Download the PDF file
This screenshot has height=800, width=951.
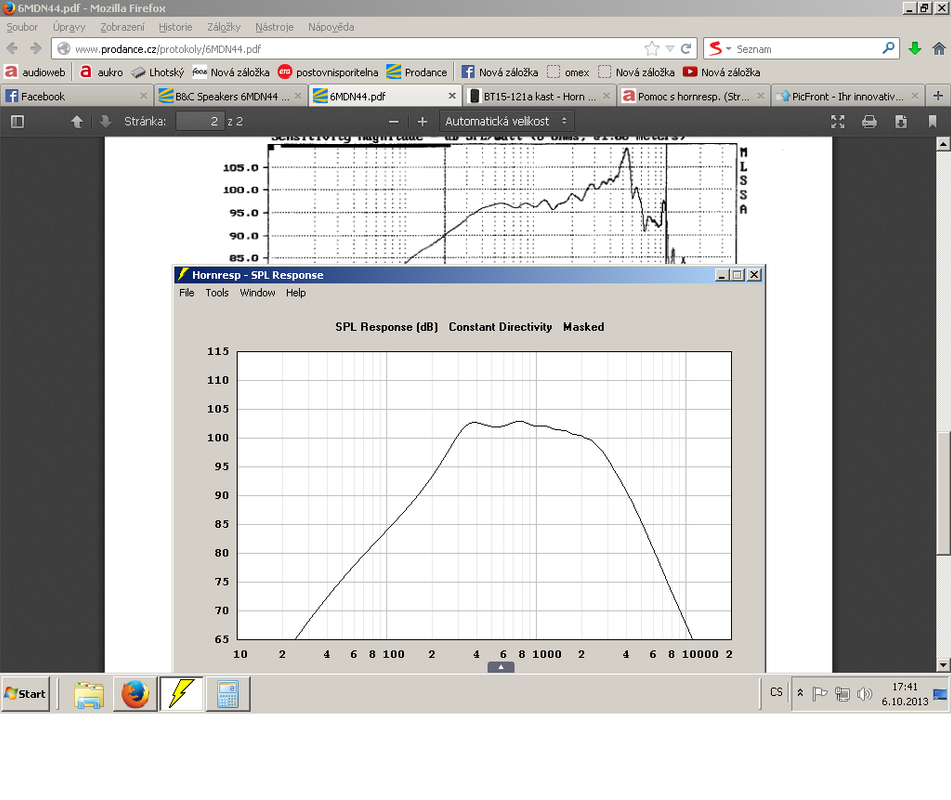901,121
